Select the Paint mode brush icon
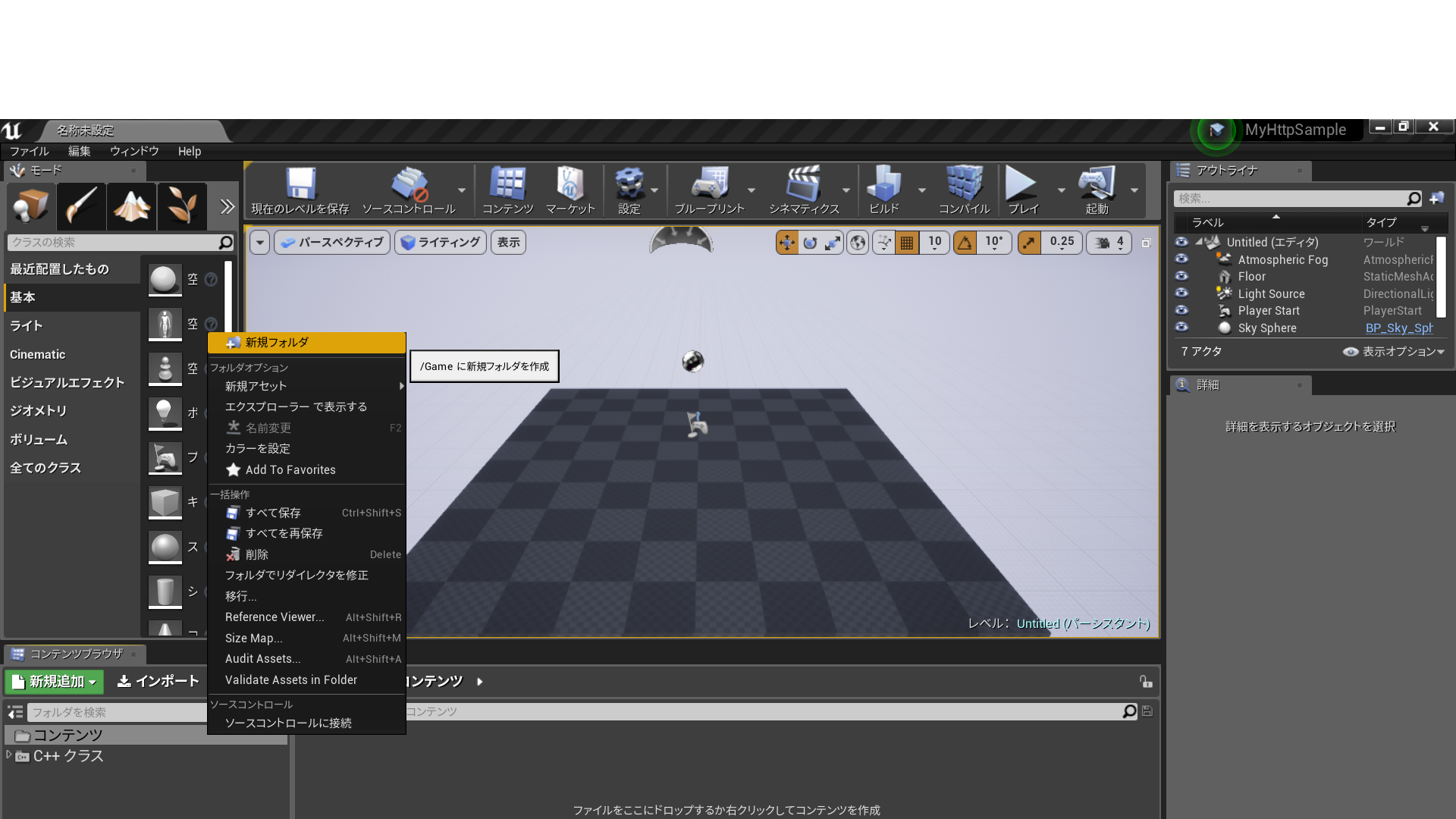 tap(81, 206)
